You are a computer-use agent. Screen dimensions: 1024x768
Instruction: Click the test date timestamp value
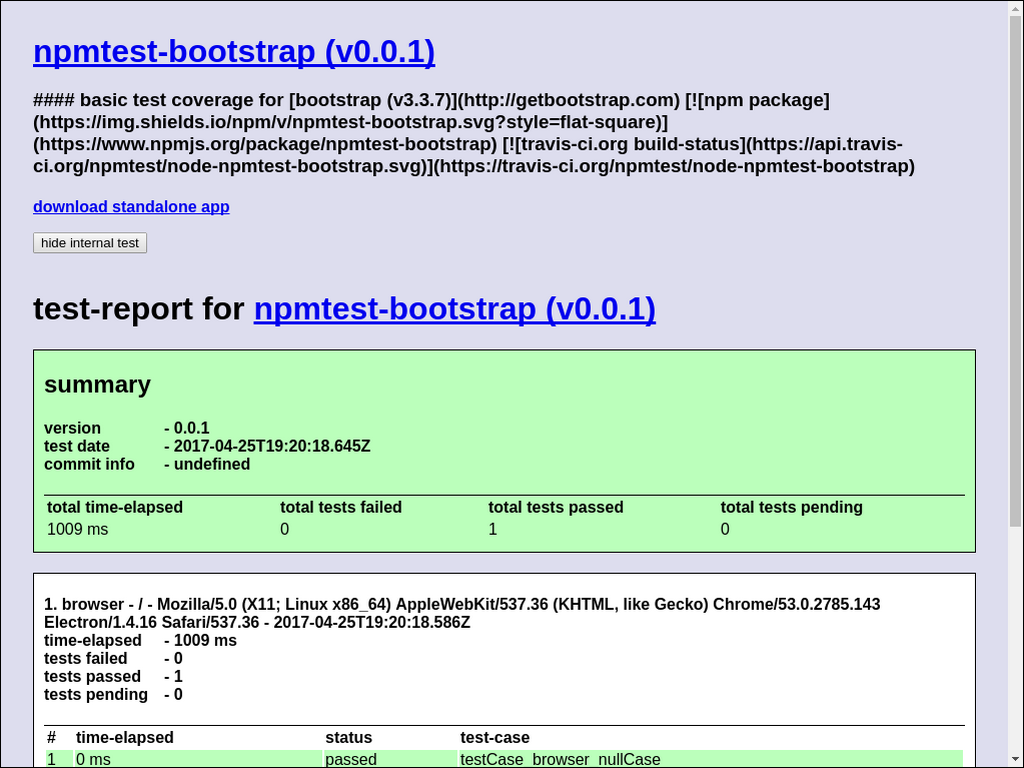coord(271,446)
